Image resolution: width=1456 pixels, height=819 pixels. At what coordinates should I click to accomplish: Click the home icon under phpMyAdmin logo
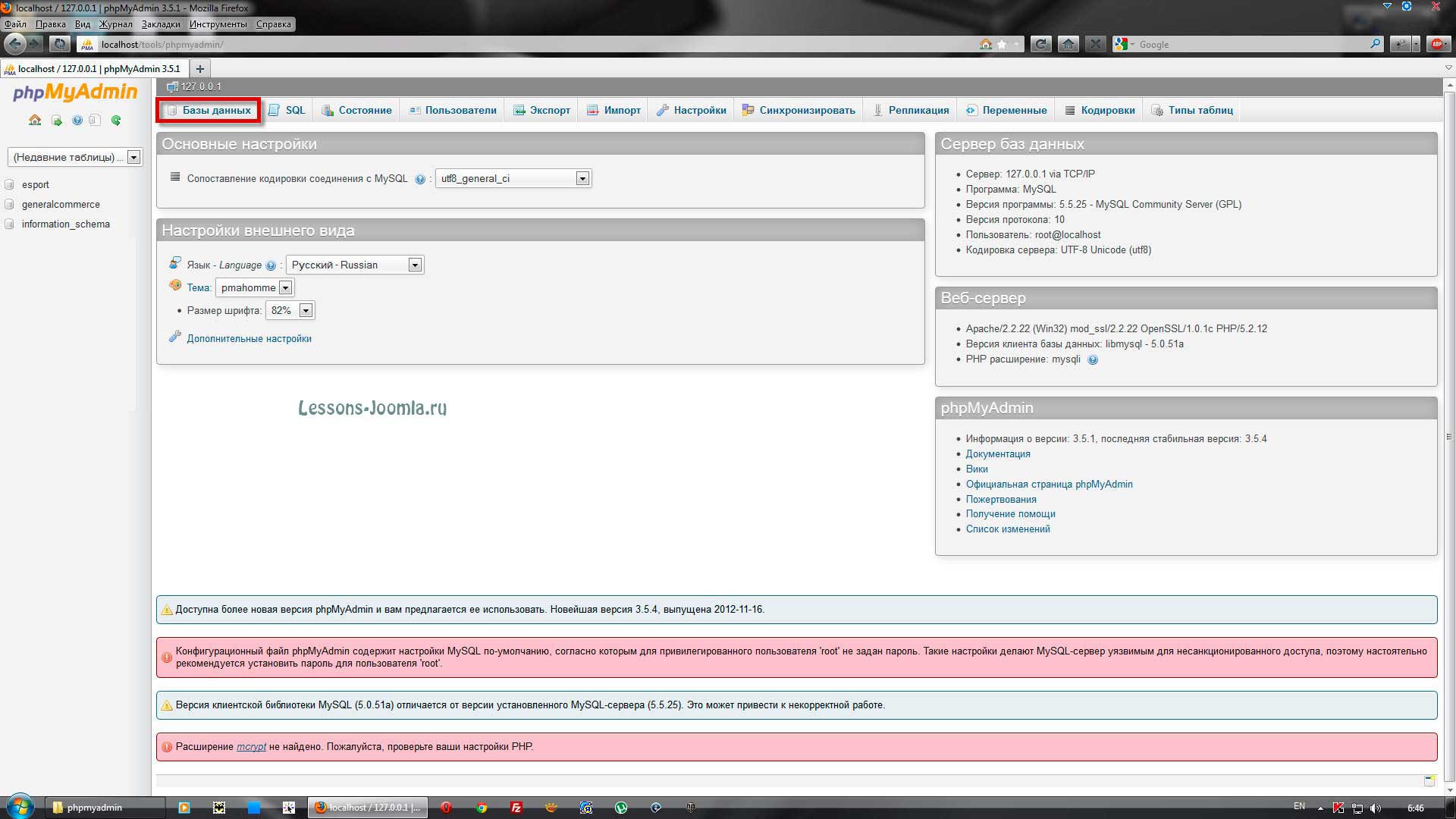35,120
